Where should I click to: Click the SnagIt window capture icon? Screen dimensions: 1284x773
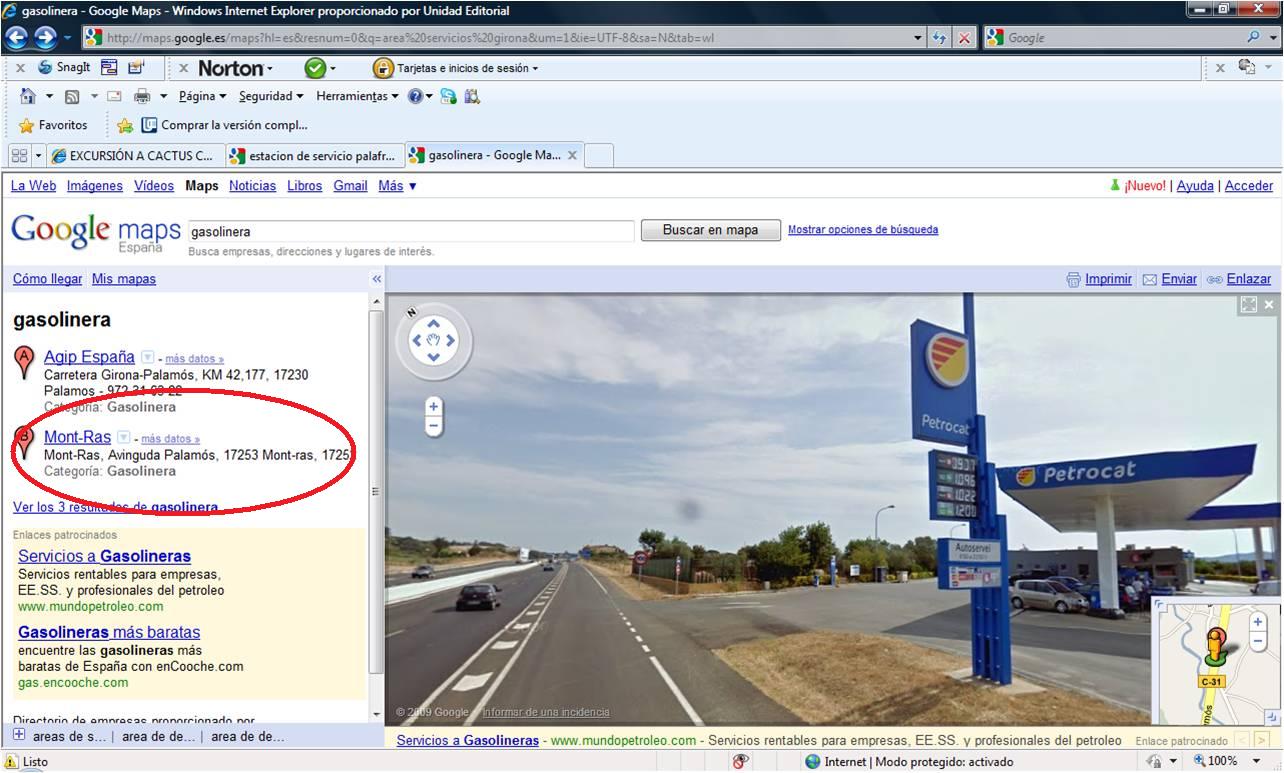pos(109,68)
